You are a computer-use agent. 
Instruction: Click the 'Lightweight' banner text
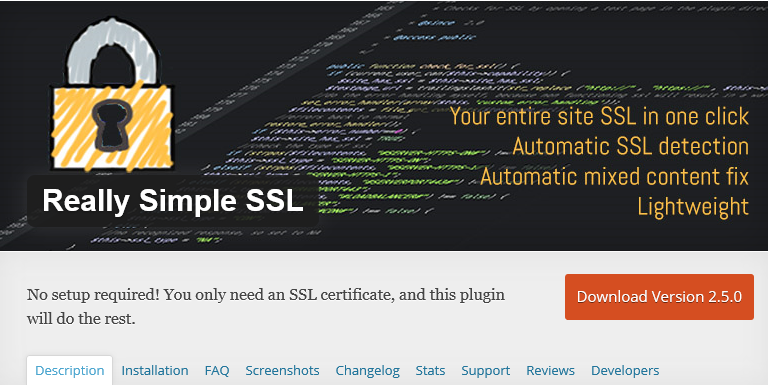tap(693, 207)
